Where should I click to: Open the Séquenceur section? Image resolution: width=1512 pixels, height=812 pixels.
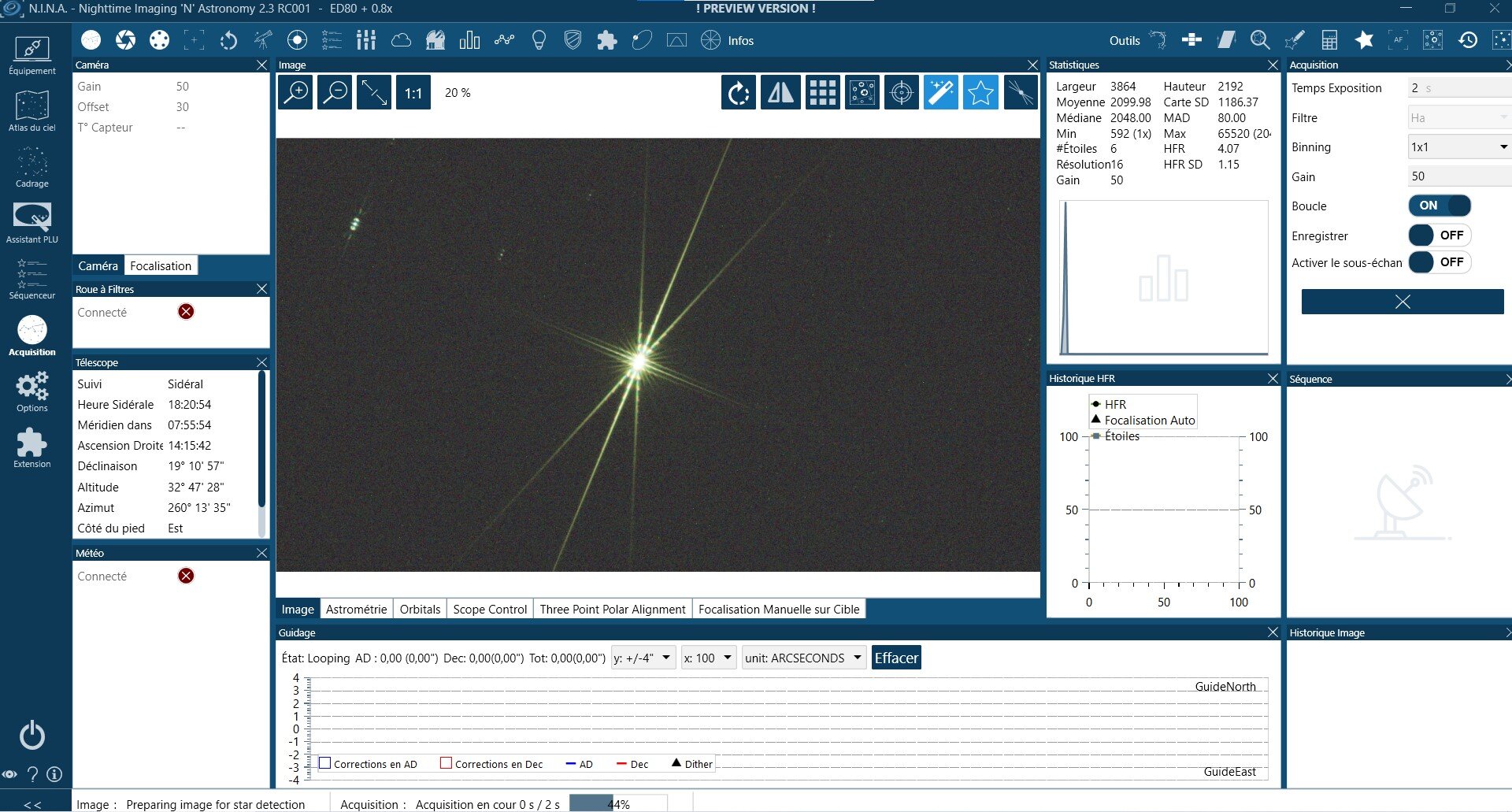tap(32, 279)
